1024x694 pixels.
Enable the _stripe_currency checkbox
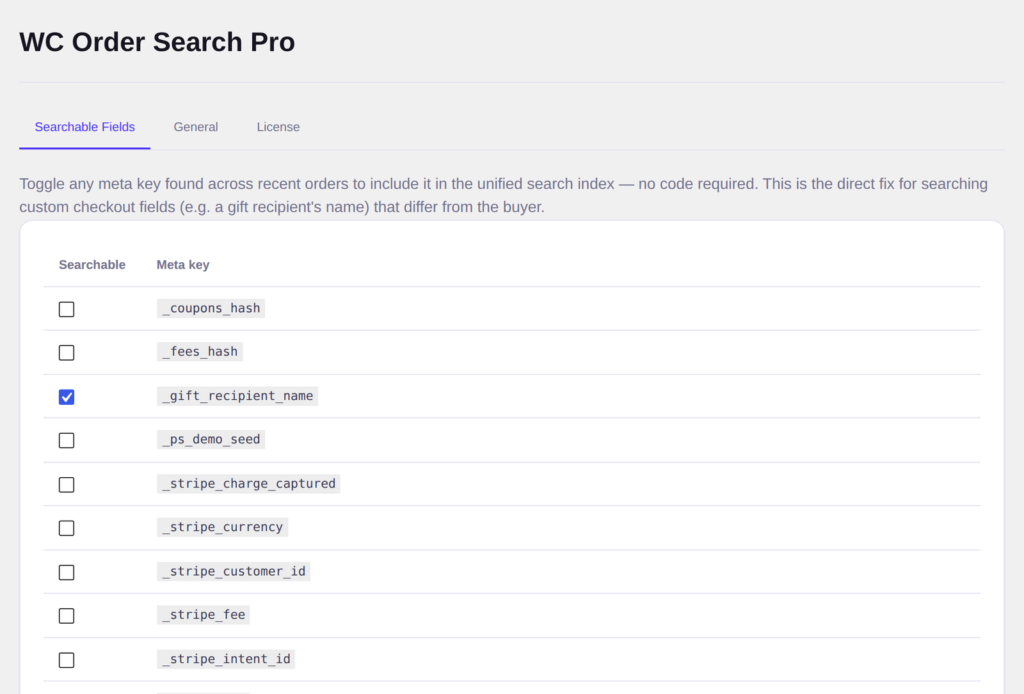(x=67, y=528)
